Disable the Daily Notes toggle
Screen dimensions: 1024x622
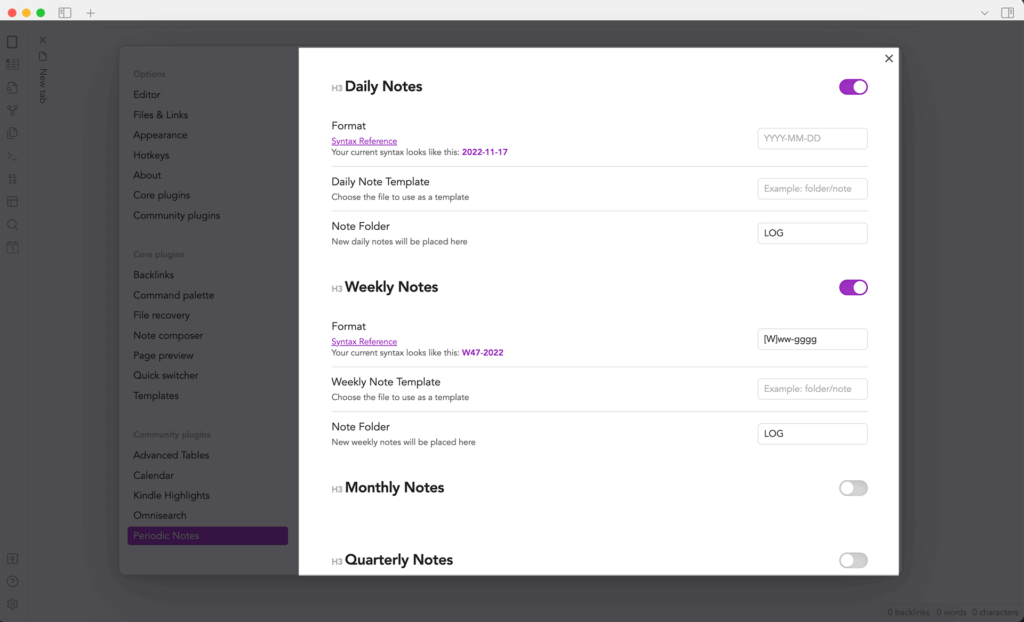click(x=853, y=87)
